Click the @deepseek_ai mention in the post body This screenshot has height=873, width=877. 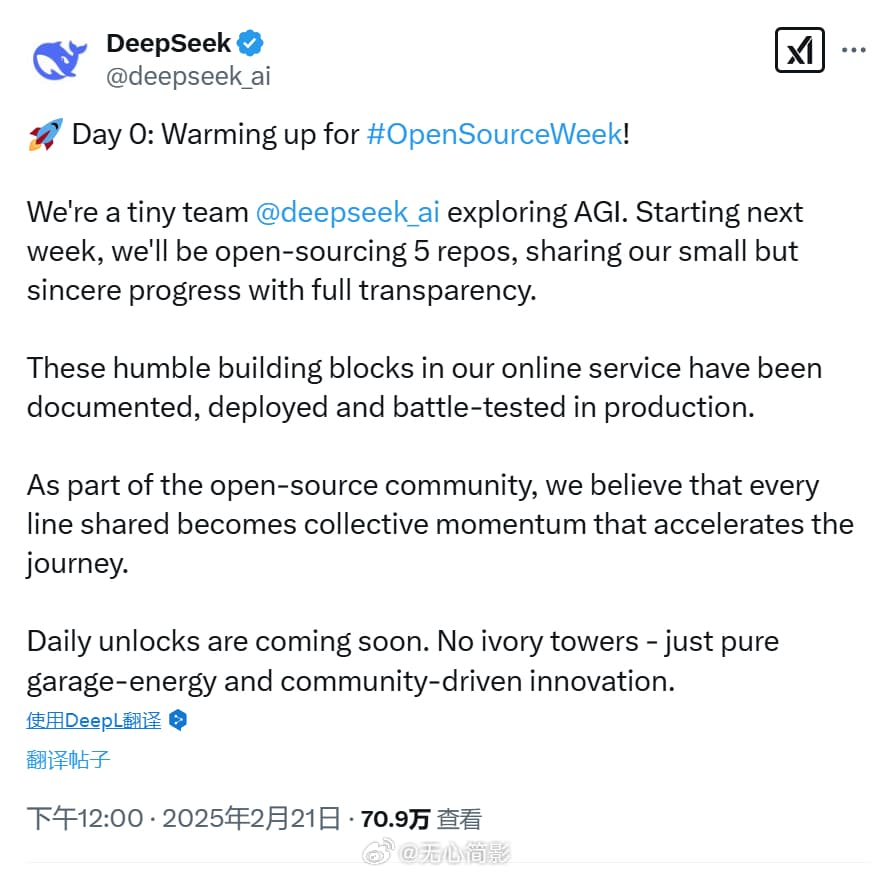coord(347,213)
